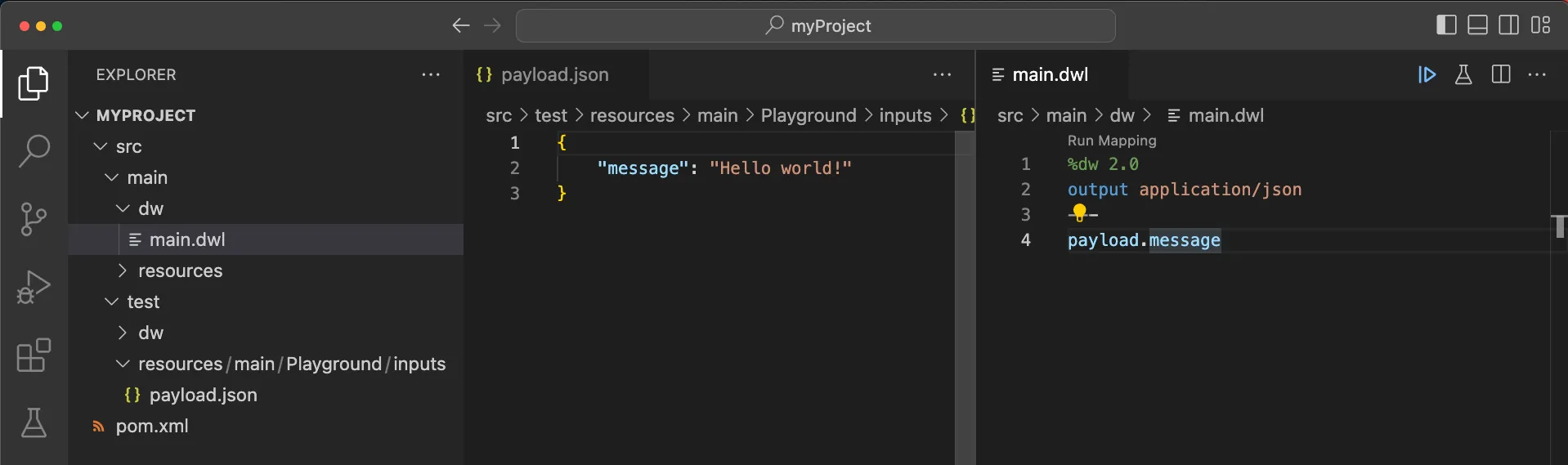Viewport: 1568px width, 465px height.
Task: Click line number 4 in main.dwl
Action: click(x=1025, y=240)
